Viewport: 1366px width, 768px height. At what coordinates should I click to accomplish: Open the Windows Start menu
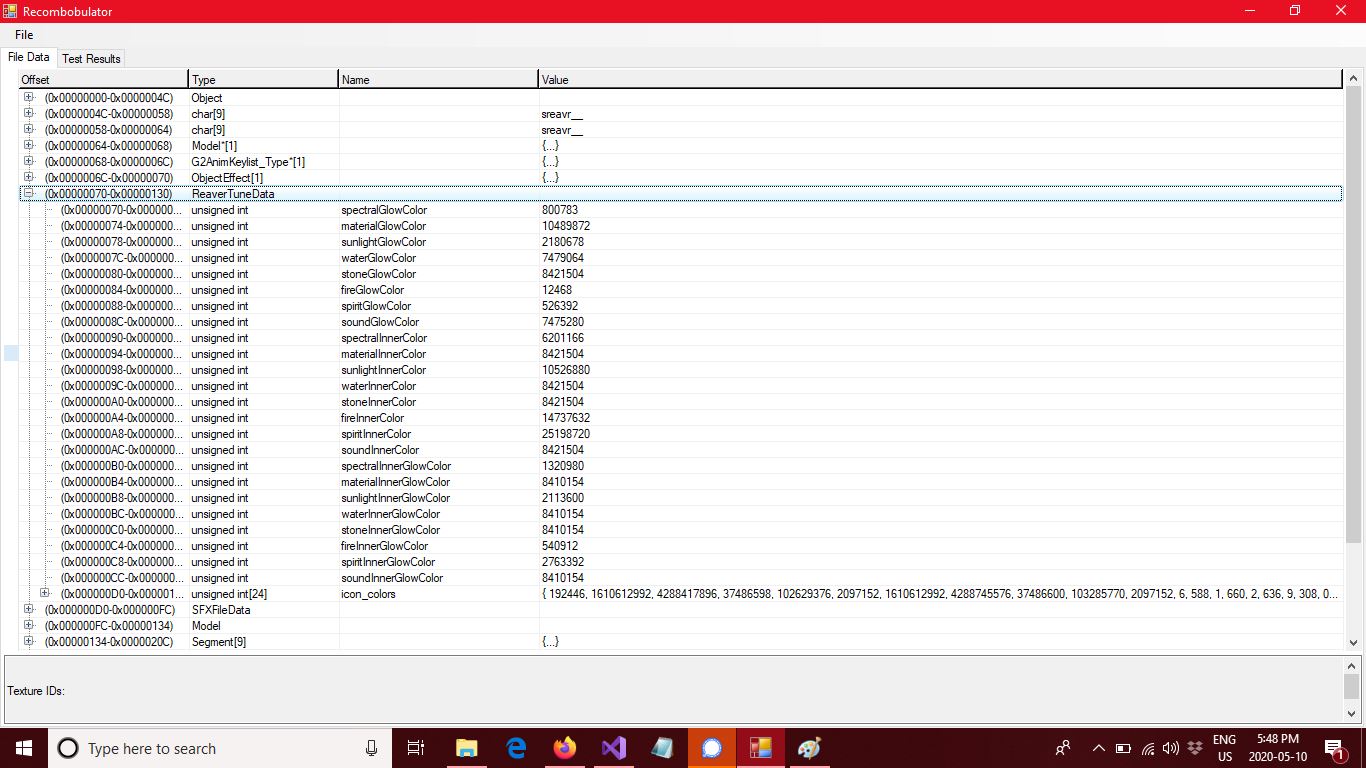23,748
